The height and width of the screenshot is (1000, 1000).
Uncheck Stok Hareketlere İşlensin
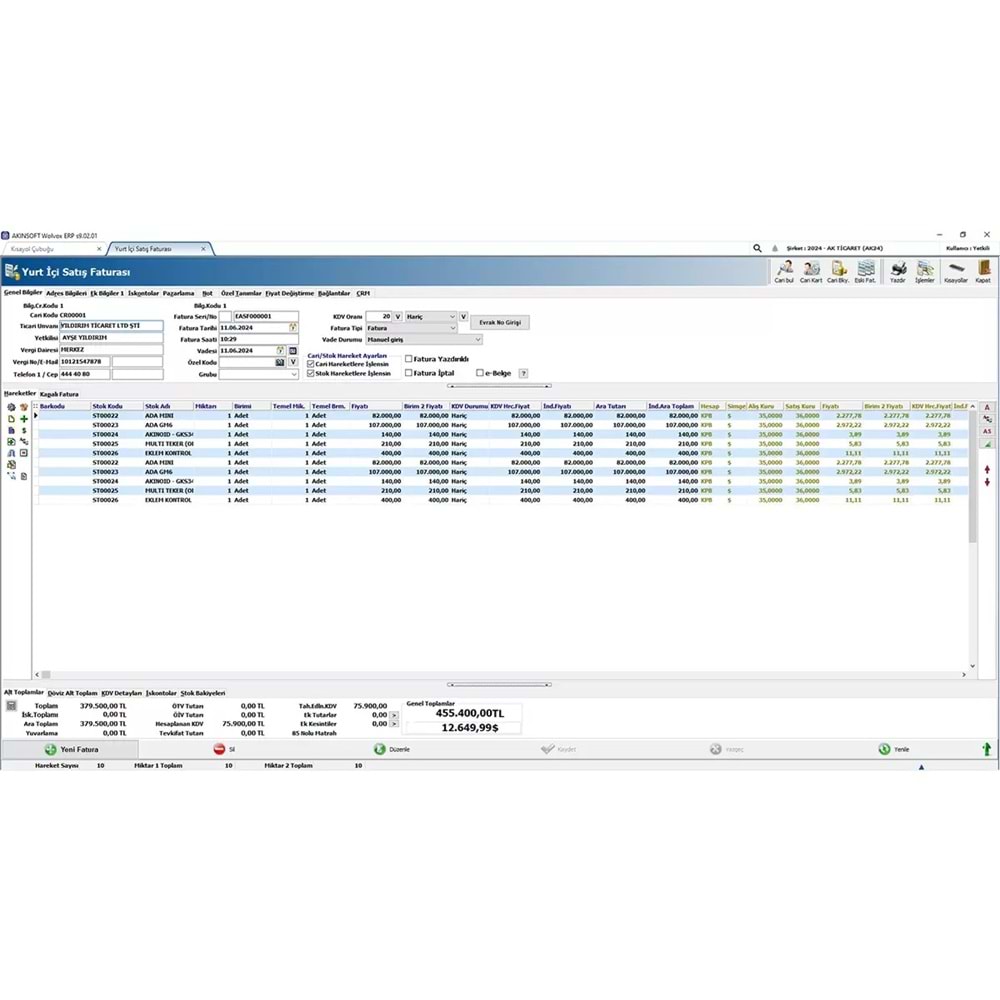click(310, 373)
